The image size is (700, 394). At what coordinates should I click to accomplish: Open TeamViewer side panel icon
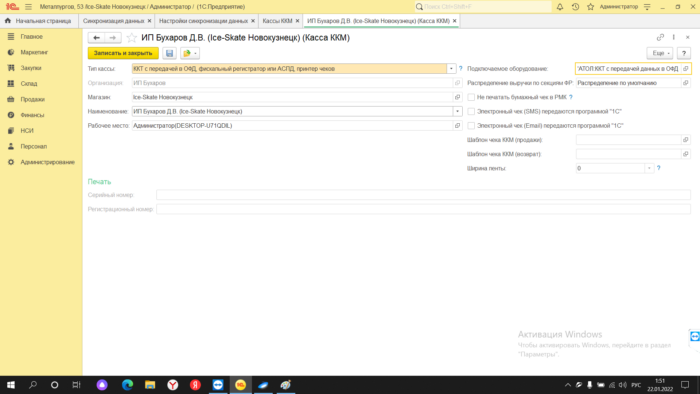695,336
